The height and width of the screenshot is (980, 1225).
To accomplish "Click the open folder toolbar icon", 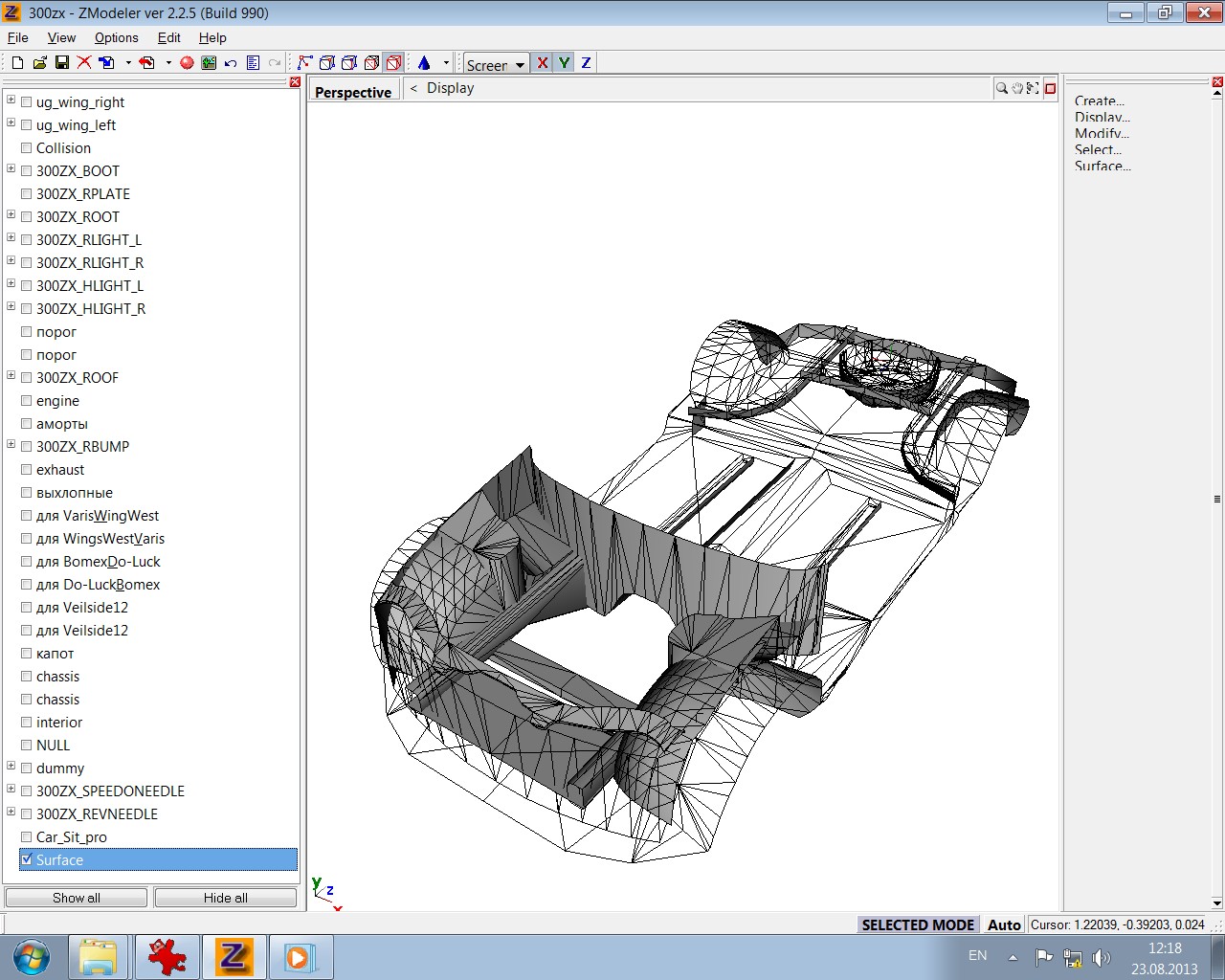I will [x=39, y=63].
